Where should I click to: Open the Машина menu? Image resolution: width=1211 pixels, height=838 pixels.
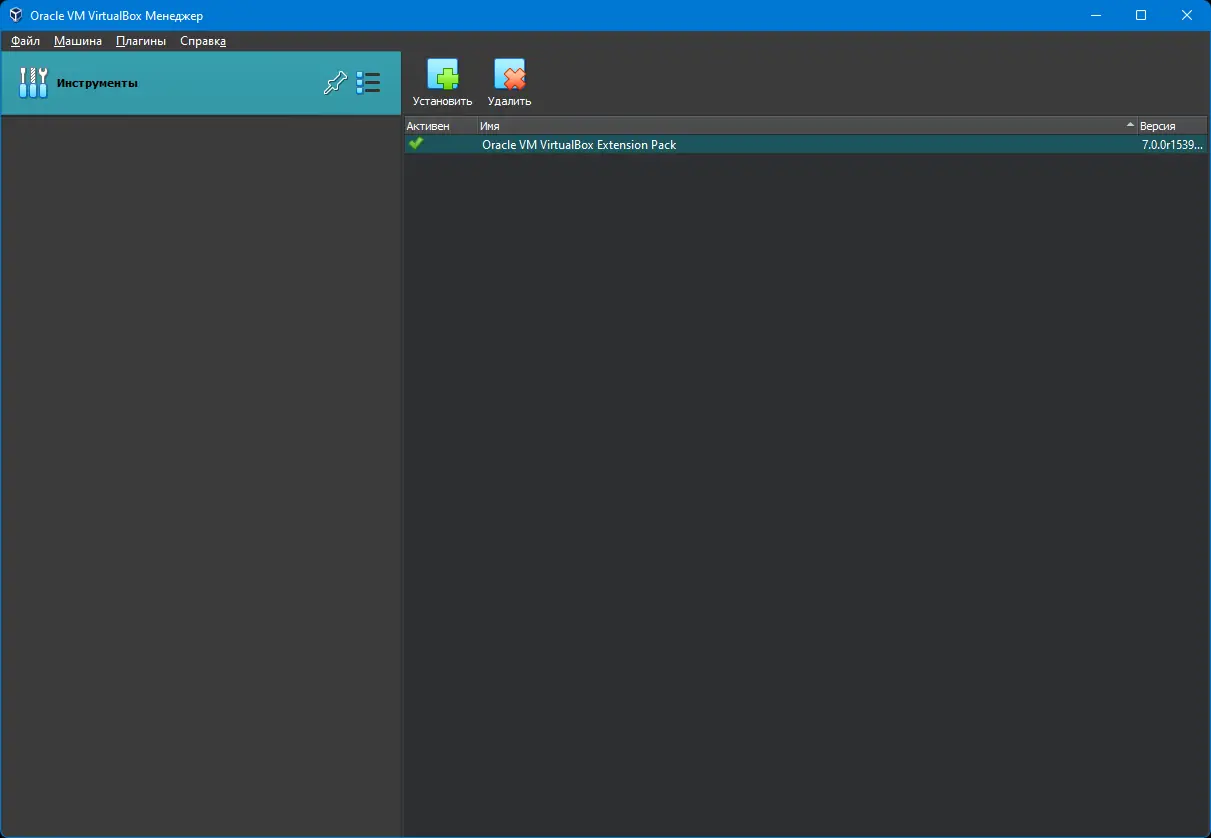pos(78,41)
